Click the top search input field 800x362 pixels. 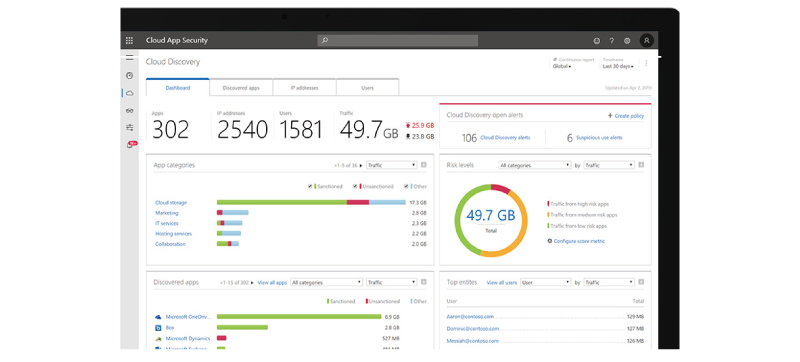tap(397, 40)
